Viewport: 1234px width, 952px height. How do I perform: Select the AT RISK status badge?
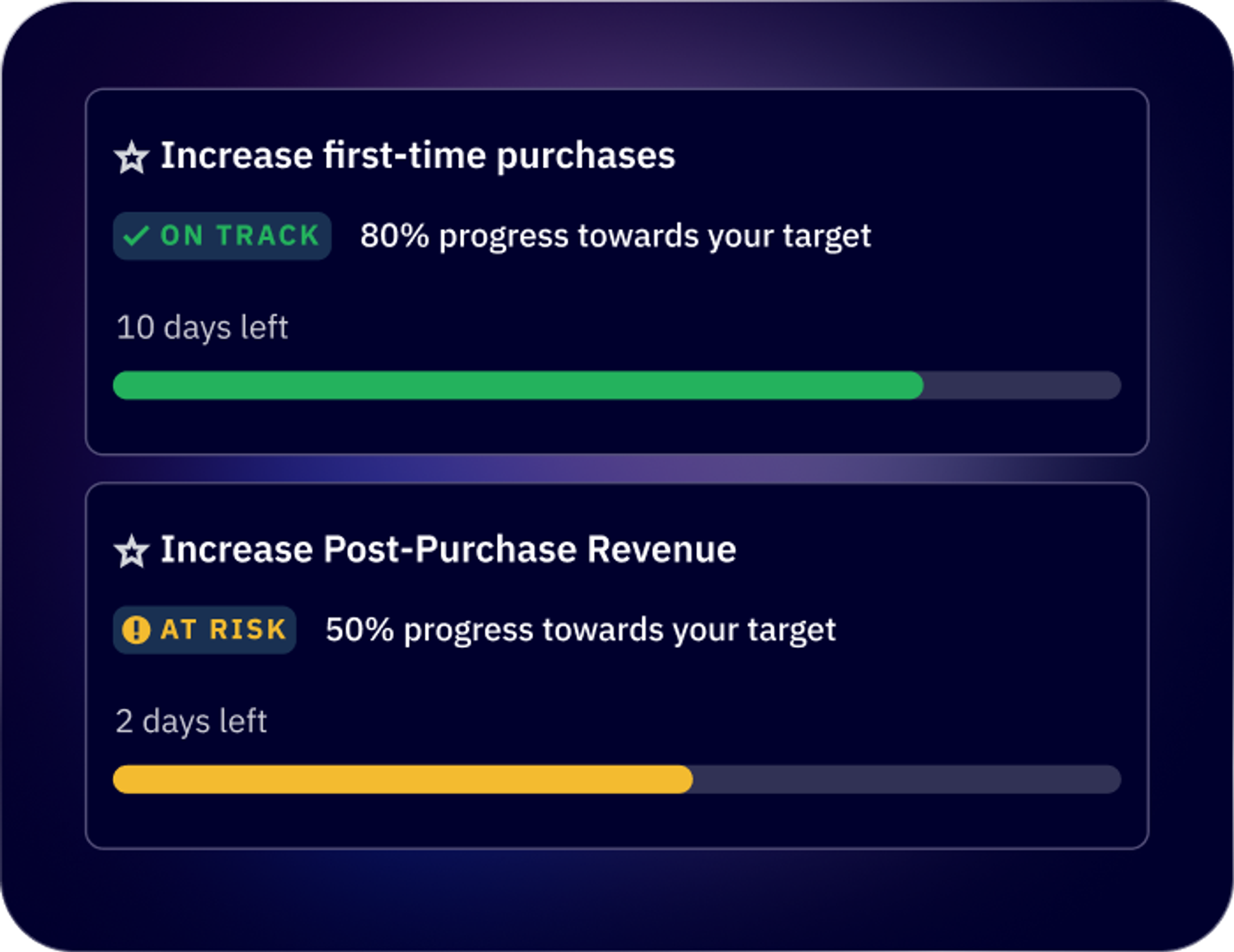point(204,630)
